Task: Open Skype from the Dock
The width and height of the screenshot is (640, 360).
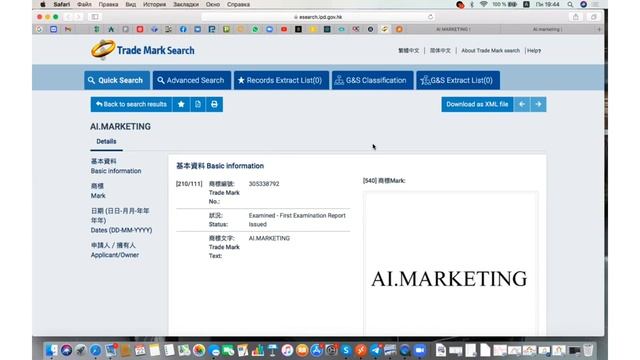Action: click(346, 350)
